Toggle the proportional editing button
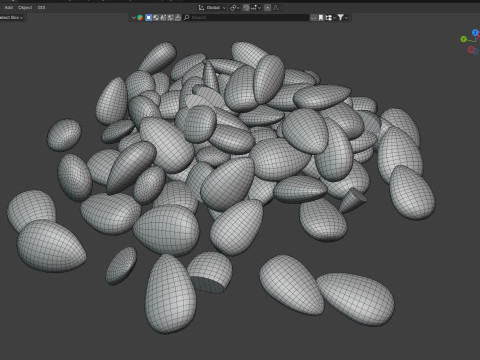The height and width of the screenshot is (360, 480). (268, 8)
